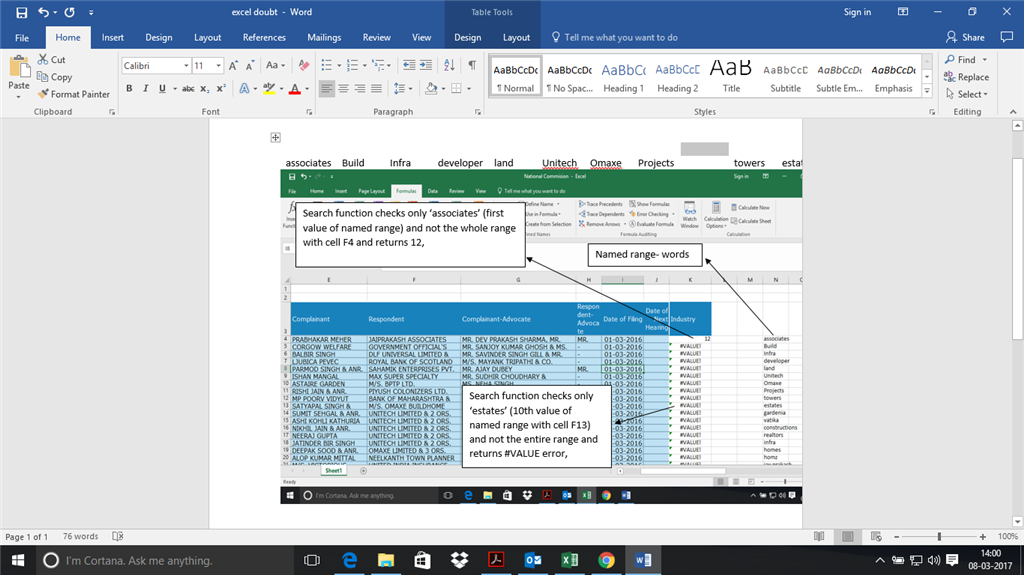Screen dimensions: 1024x575
Task: Grow the font size
Action: click(233, 65)
